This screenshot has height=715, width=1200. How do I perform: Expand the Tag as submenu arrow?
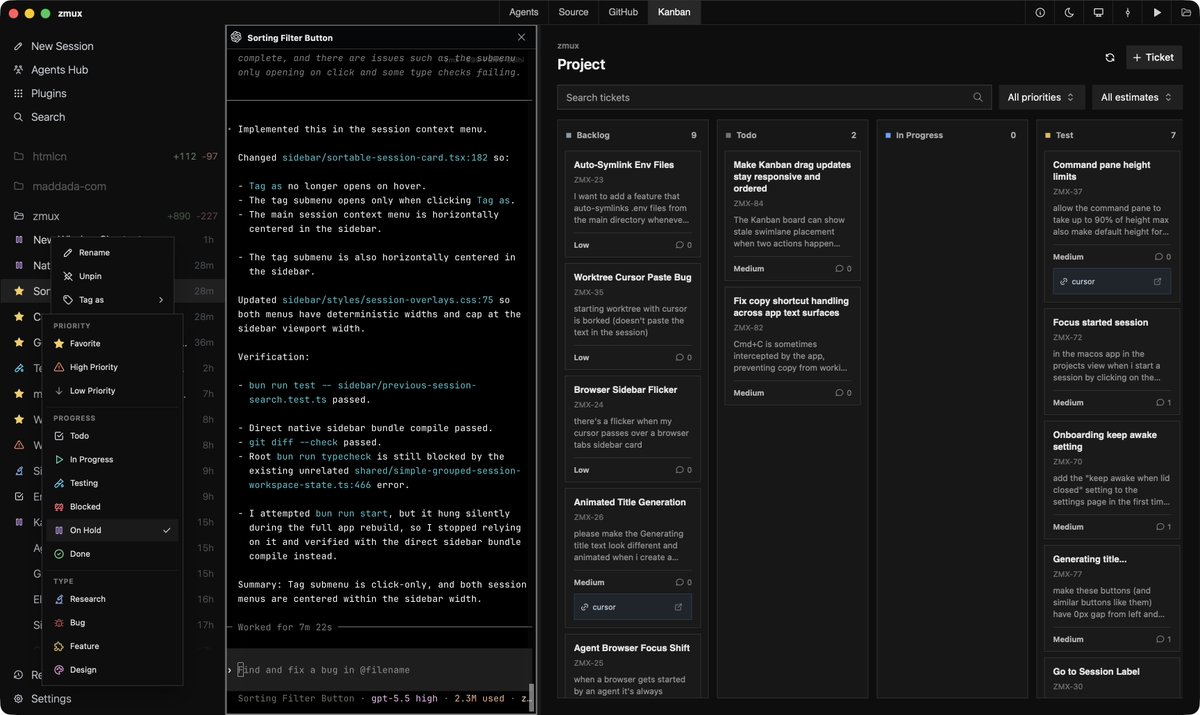pyautogui.click(x=160, y=300)
